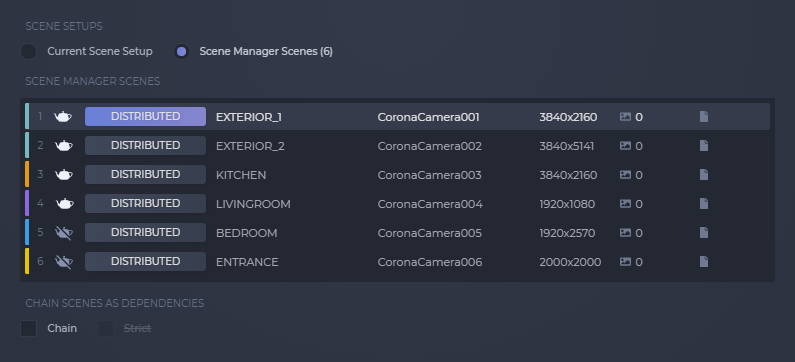Click the image count icon on BEDROOM row
Image resolution: width=795 pixels, height=362 pixels.
point(626,233)
